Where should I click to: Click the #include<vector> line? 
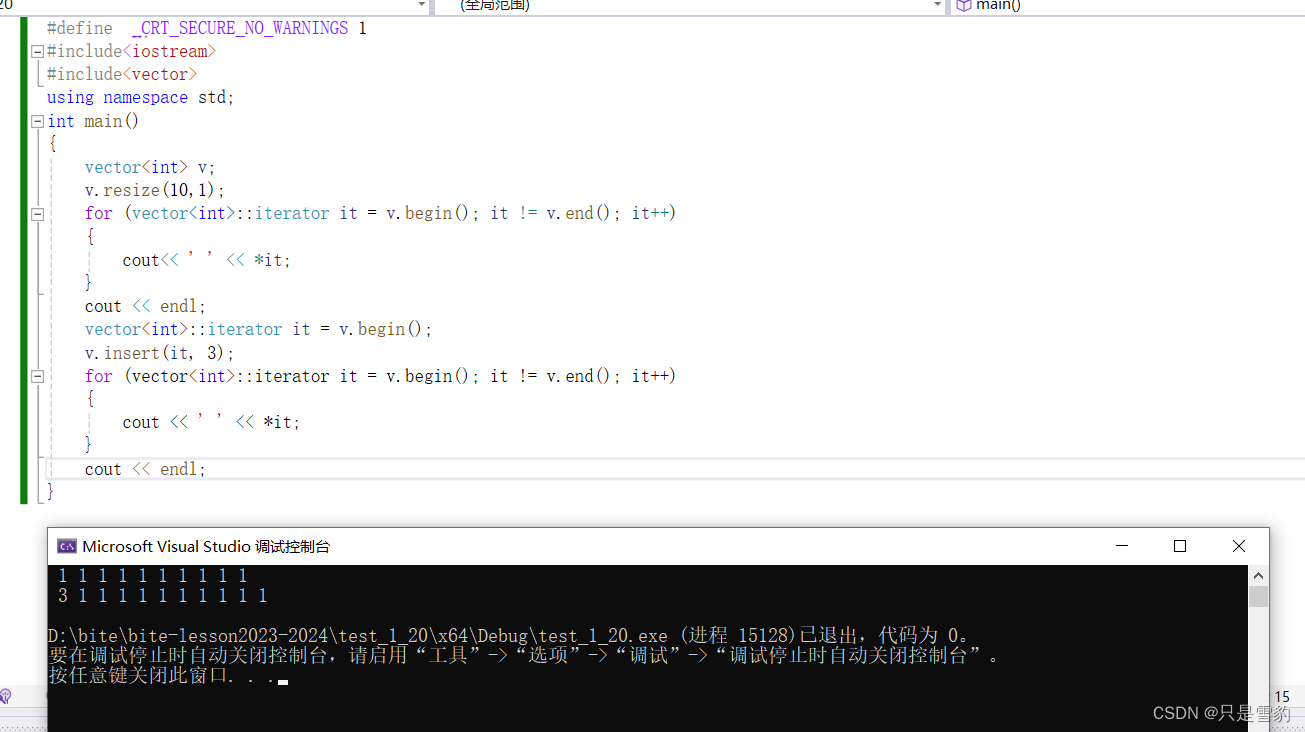point(122,74)
